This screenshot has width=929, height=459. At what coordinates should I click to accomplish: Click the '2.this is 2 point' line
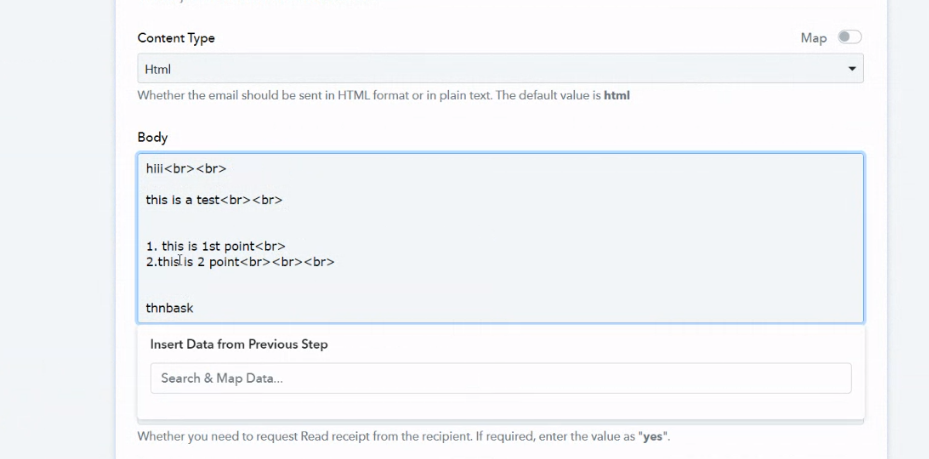click(240, 261)
